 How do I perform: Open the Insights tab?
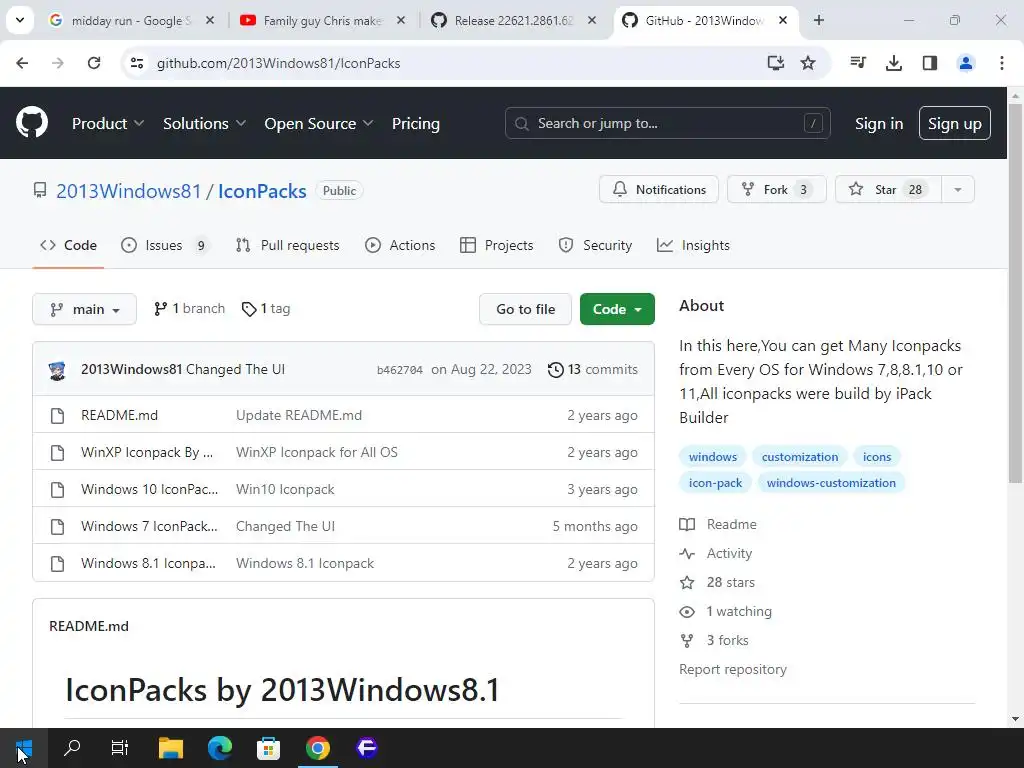tap(693, 246)
